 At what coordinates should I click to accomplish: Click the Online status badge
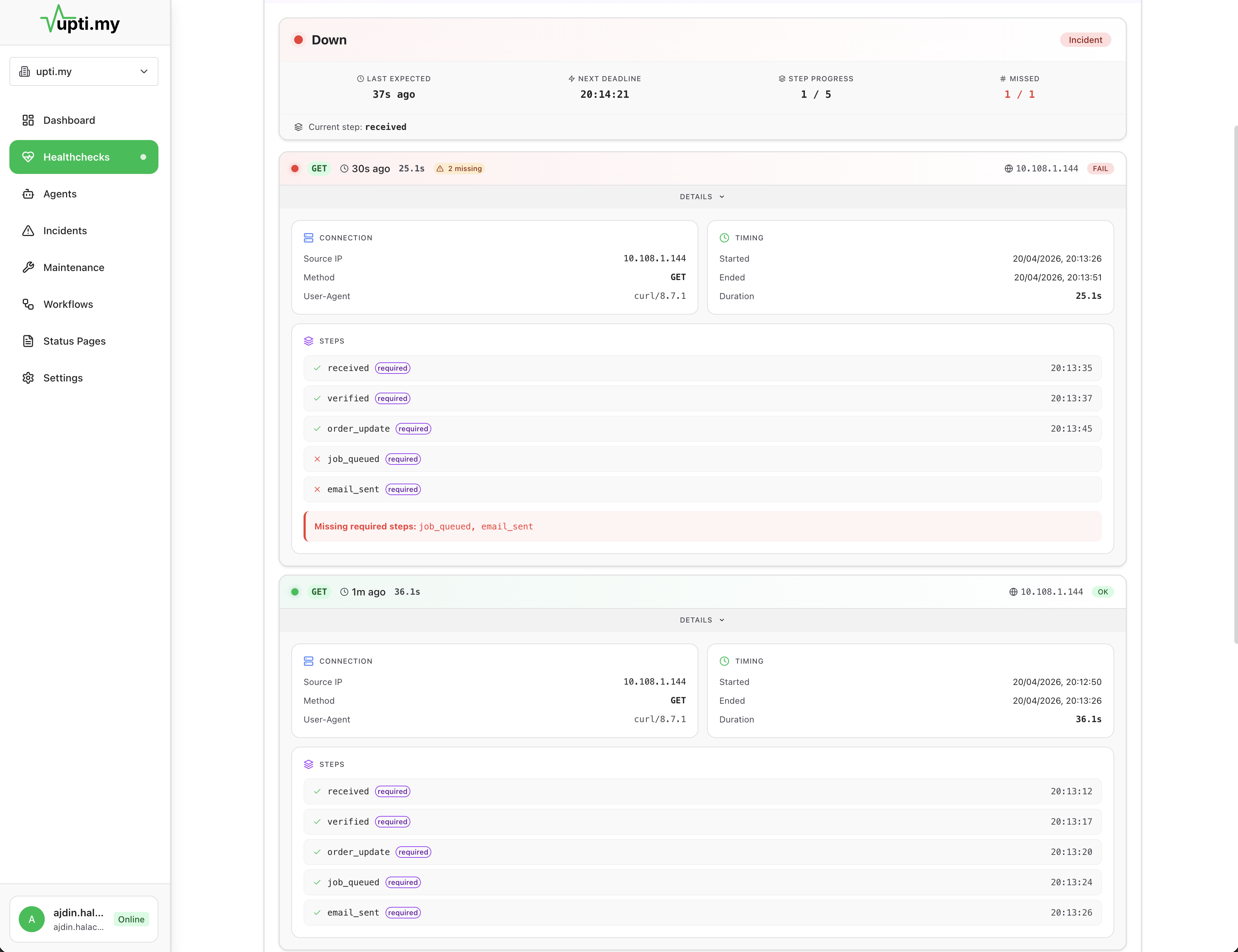click(x=131, y=919)
